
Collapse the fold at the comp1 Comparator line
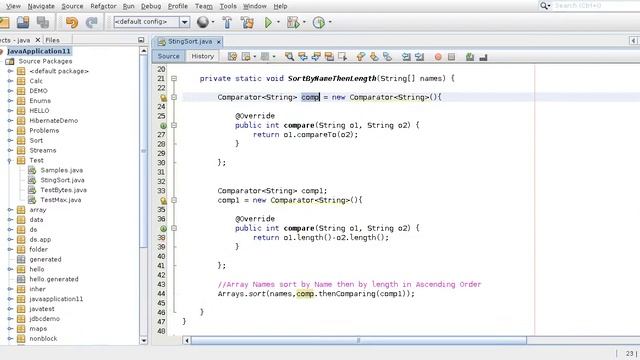tap(174, 200)
